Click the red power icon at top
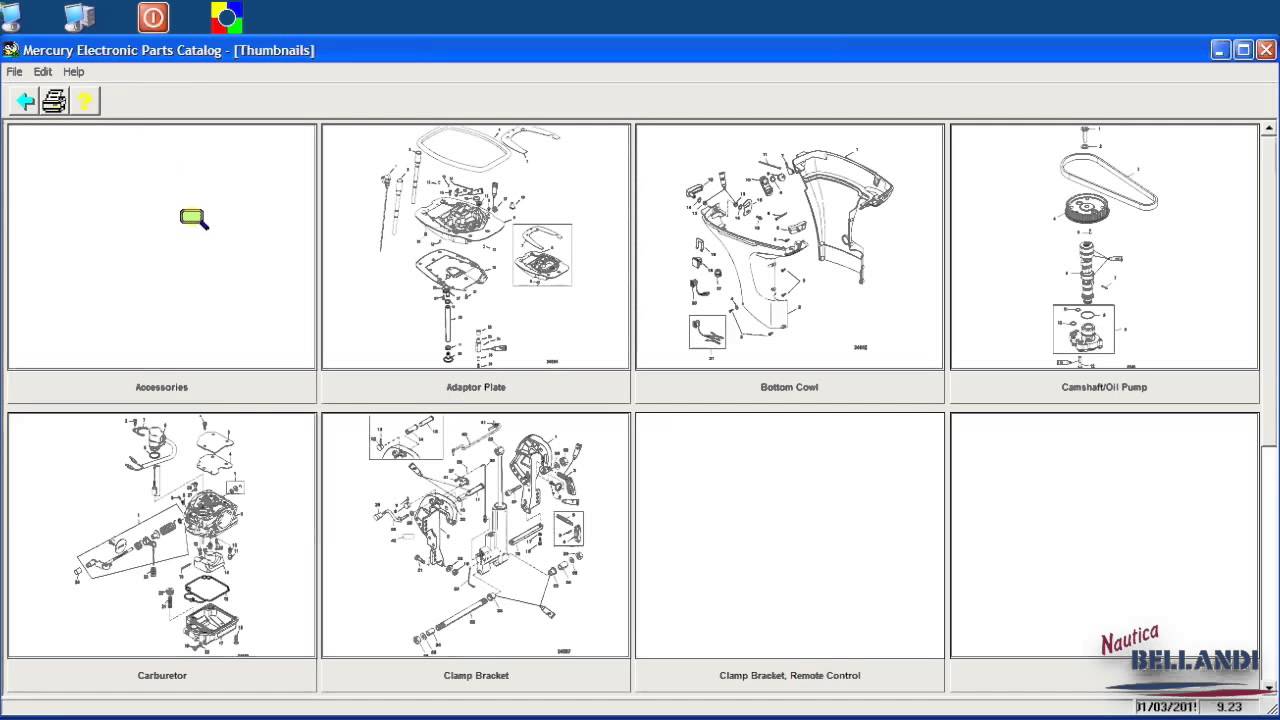Viewport: 1280px width, 720px height. coord(153,17)
